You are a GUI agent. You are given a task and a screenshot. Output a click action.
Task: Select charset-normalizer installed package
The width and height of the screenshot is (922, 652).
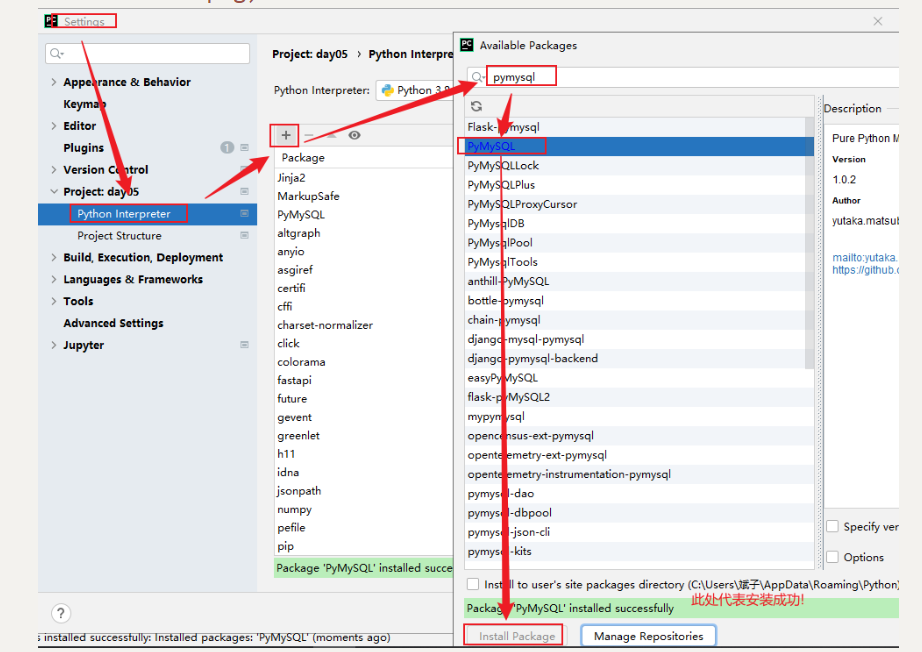363,325
